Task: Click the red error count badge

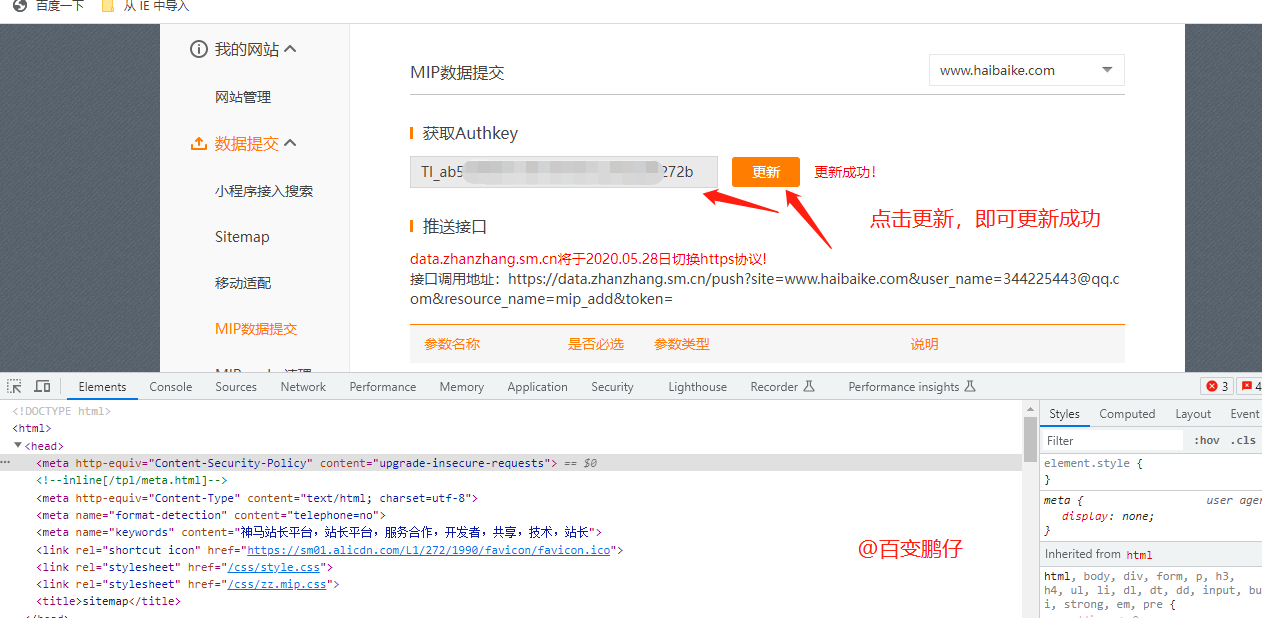Action: coord(1217,387)
